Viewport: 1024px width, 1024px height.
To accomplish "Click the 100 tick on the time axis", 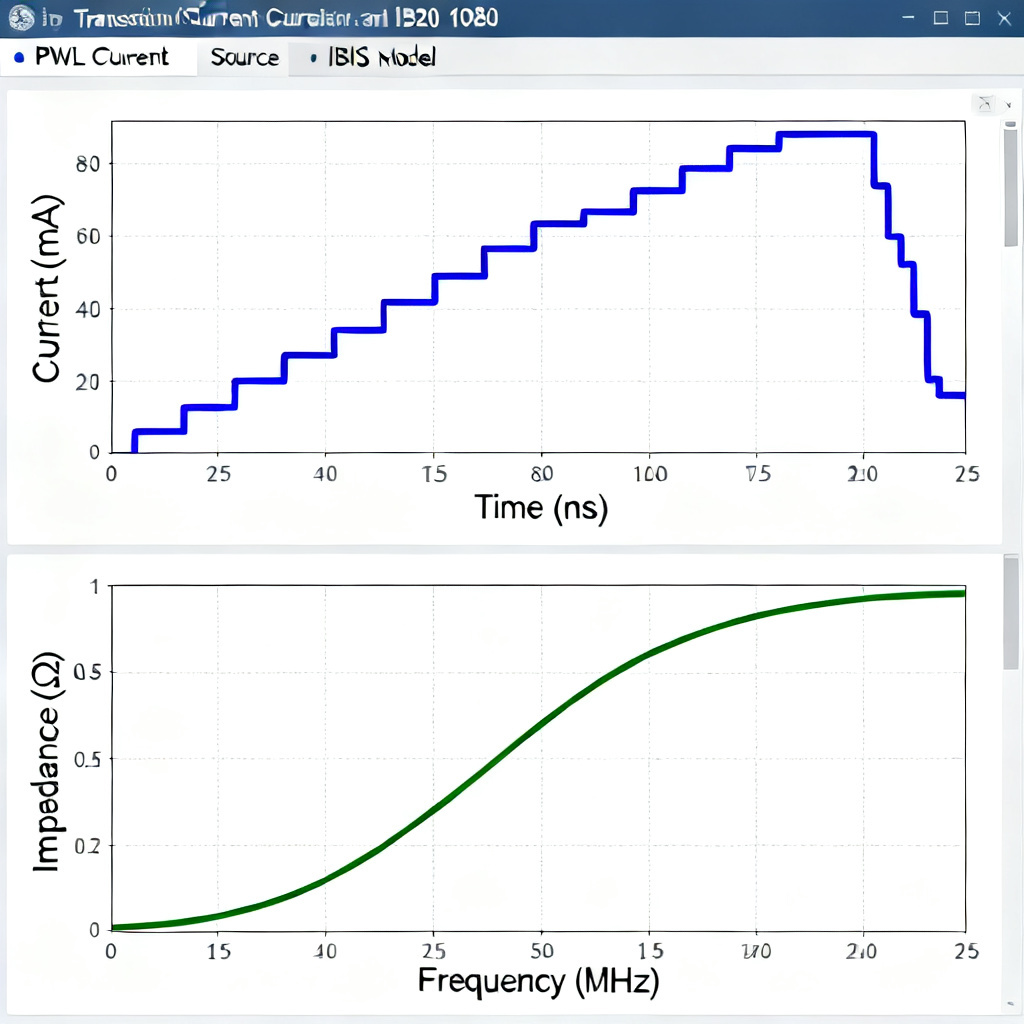I will (650, 474).
